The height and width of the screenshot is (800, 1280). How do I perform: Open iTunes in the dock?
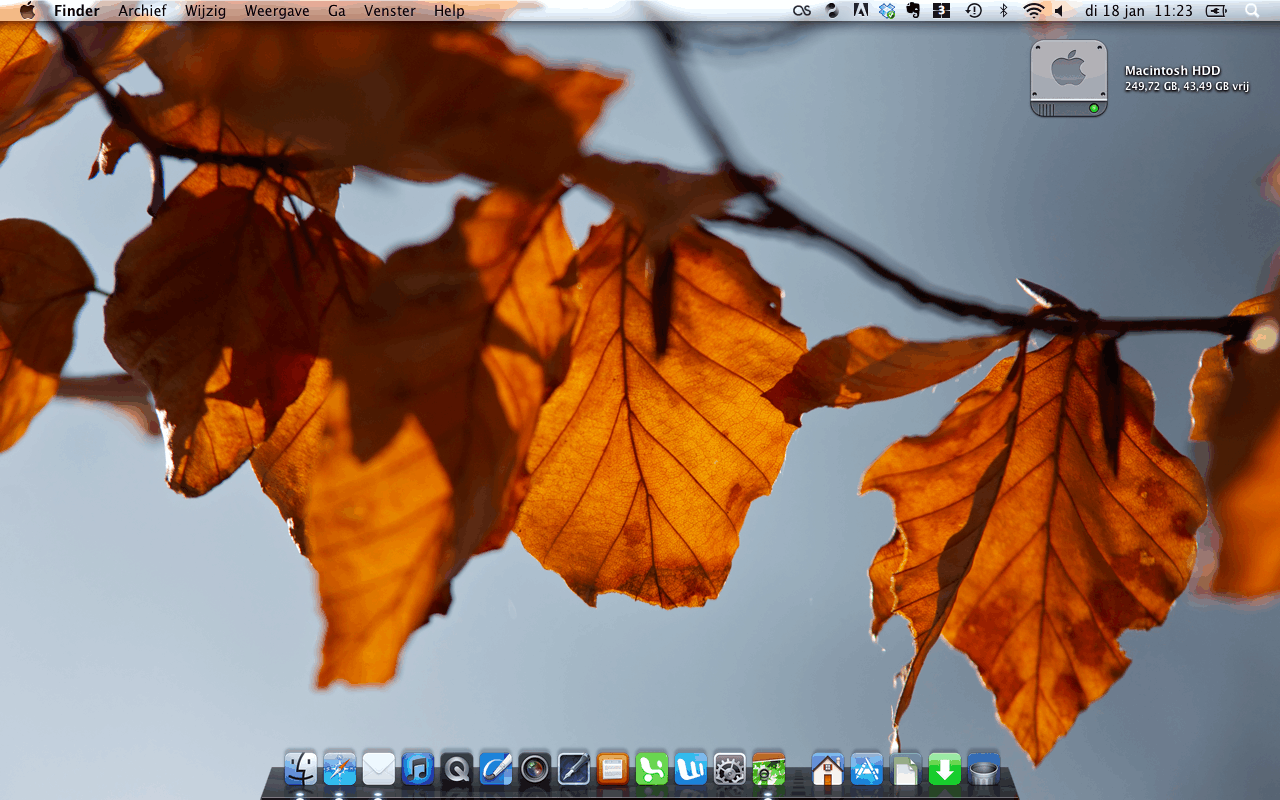point(418,769)
